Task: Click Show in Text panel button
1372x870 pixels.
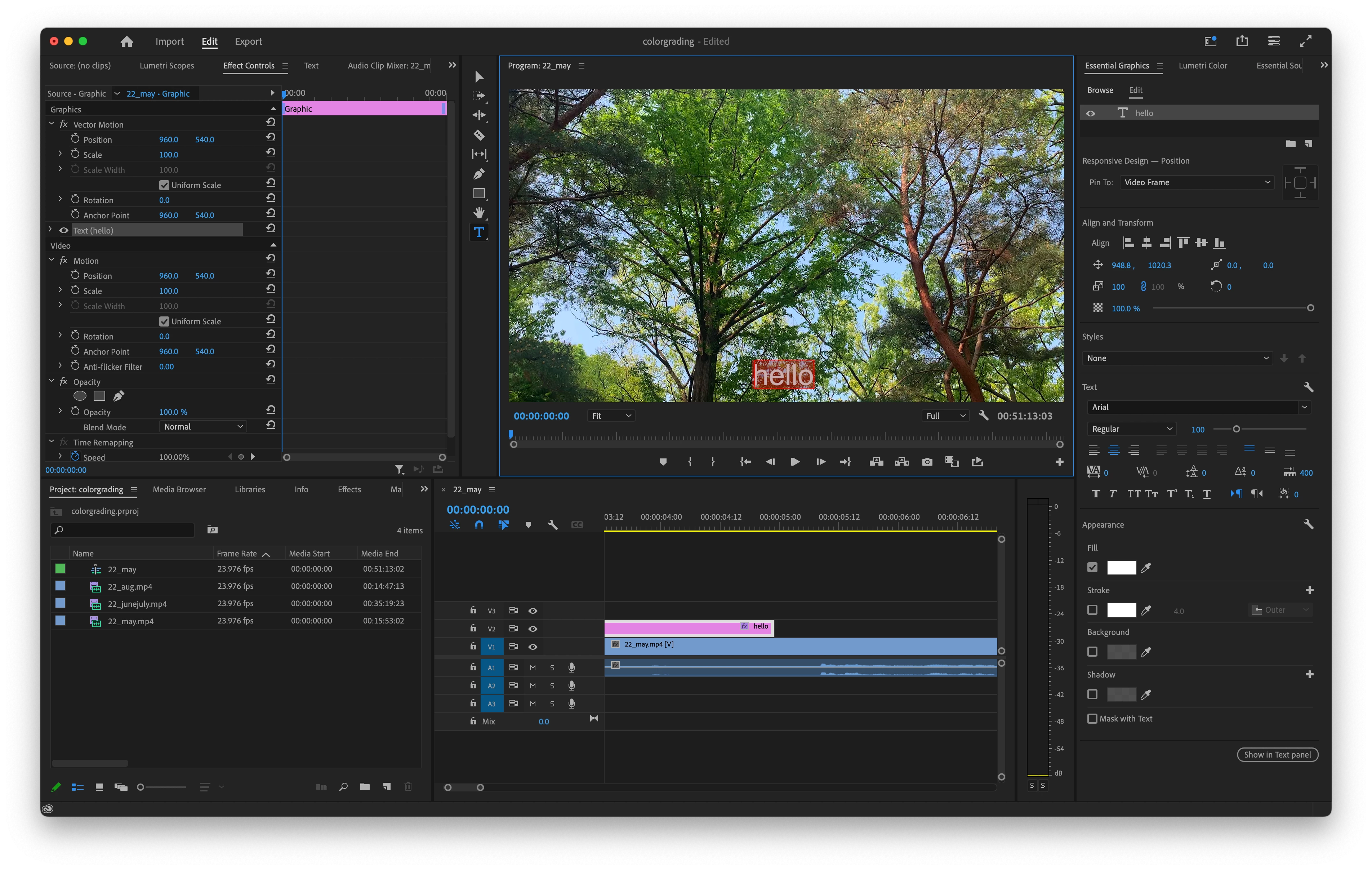Action: point(1277,754)
